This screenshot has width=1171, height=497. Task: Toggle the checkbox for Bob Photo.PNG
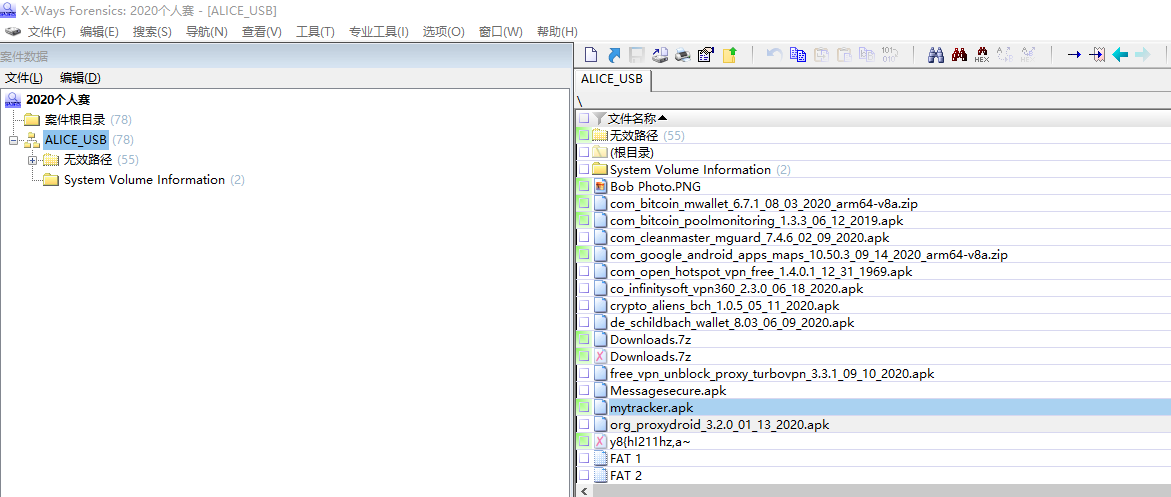[584, 186]
